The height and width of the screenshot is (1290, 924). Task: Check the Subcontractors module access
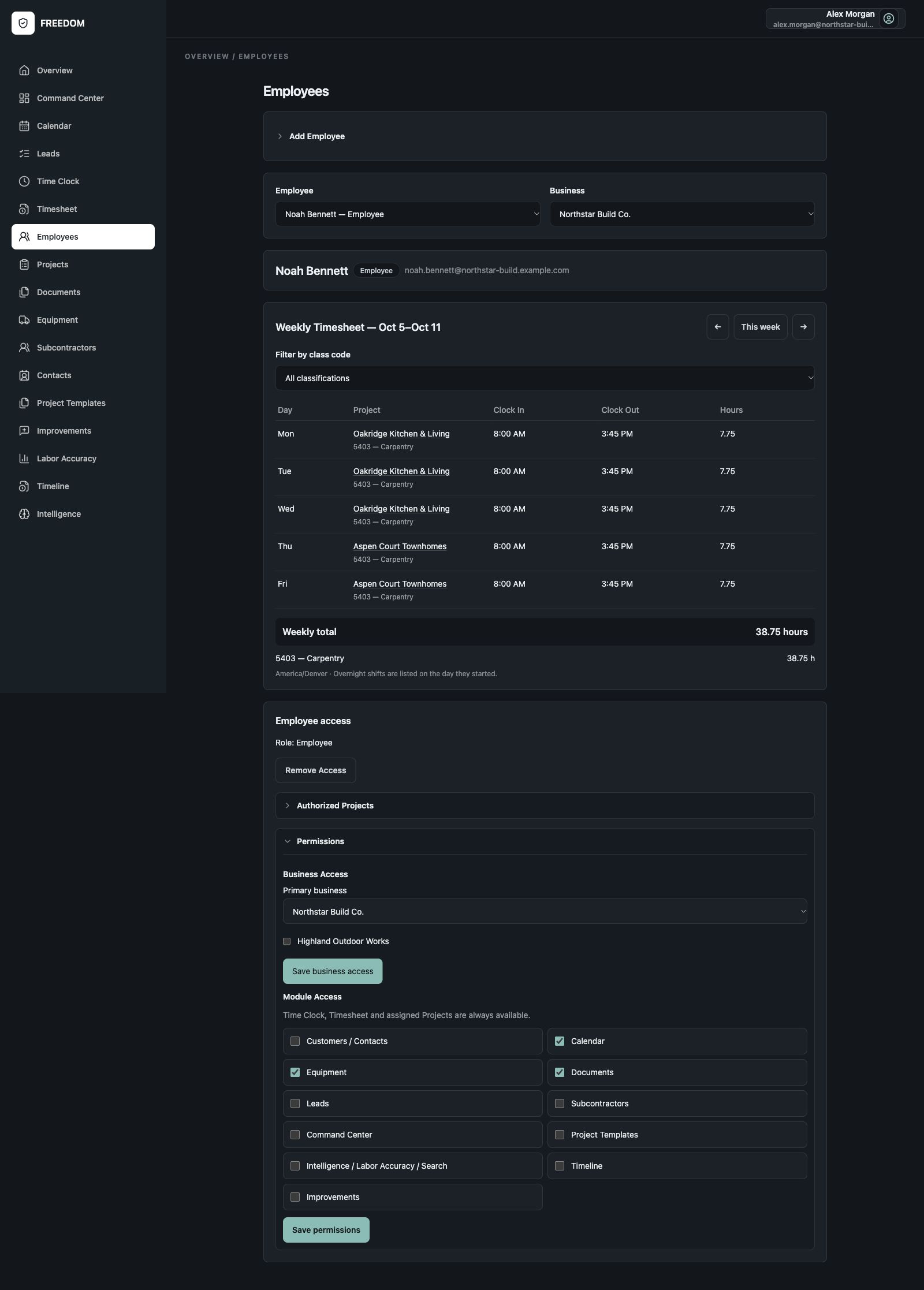pyautogui.click(x=560, y=1103)
